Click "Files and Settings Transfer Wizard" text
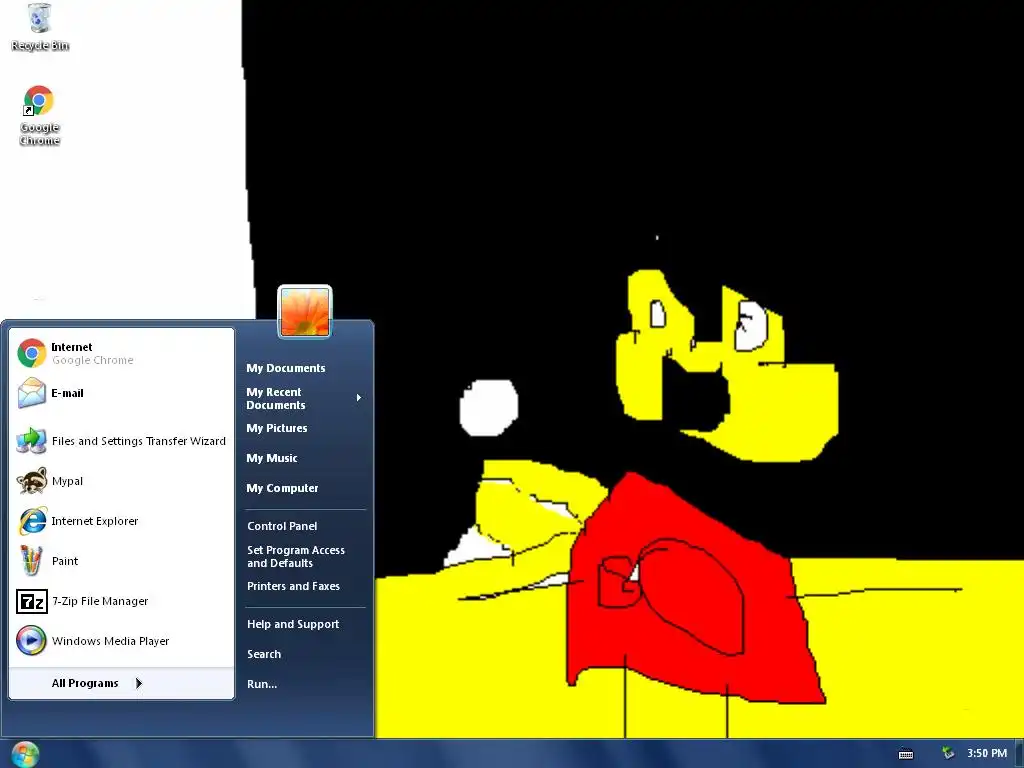This screenshot has width=1024, height=768. [138, 441]
